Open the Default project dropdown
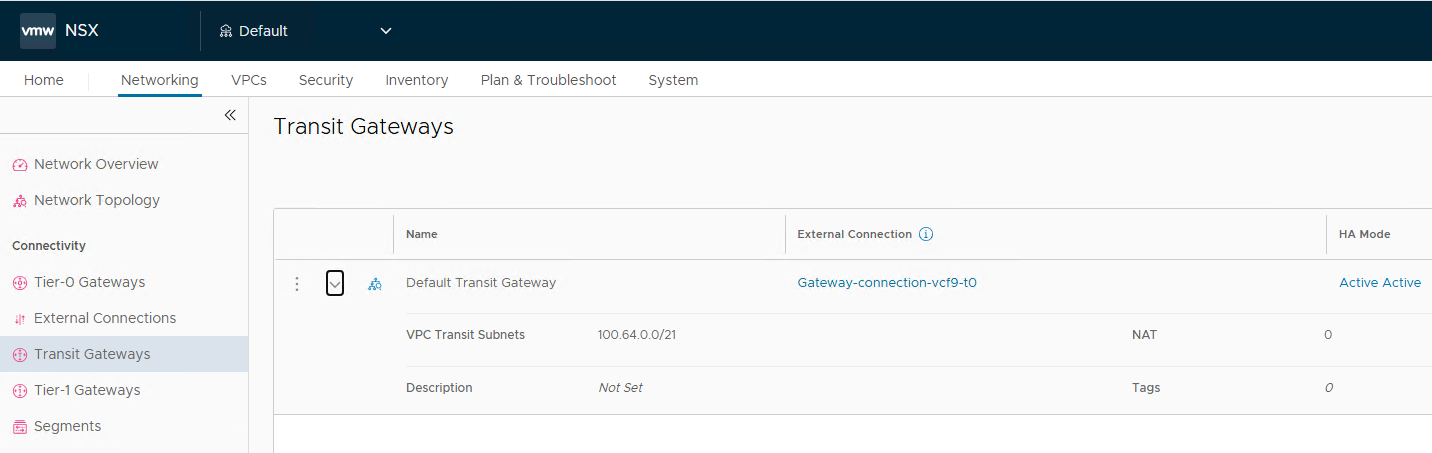Screen dimensions: 1432x453 click(x=305, y=31)
